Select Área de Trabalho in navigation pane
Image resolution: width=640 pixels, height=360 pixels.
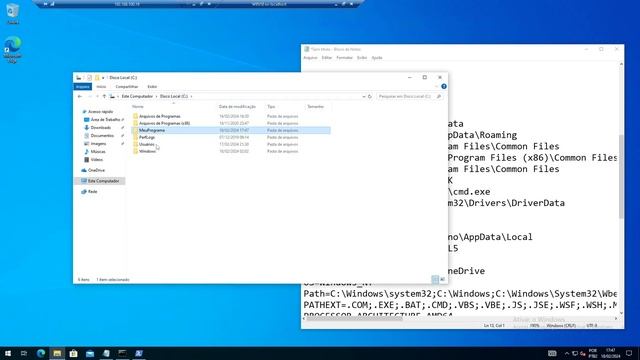tap(104, 120)
